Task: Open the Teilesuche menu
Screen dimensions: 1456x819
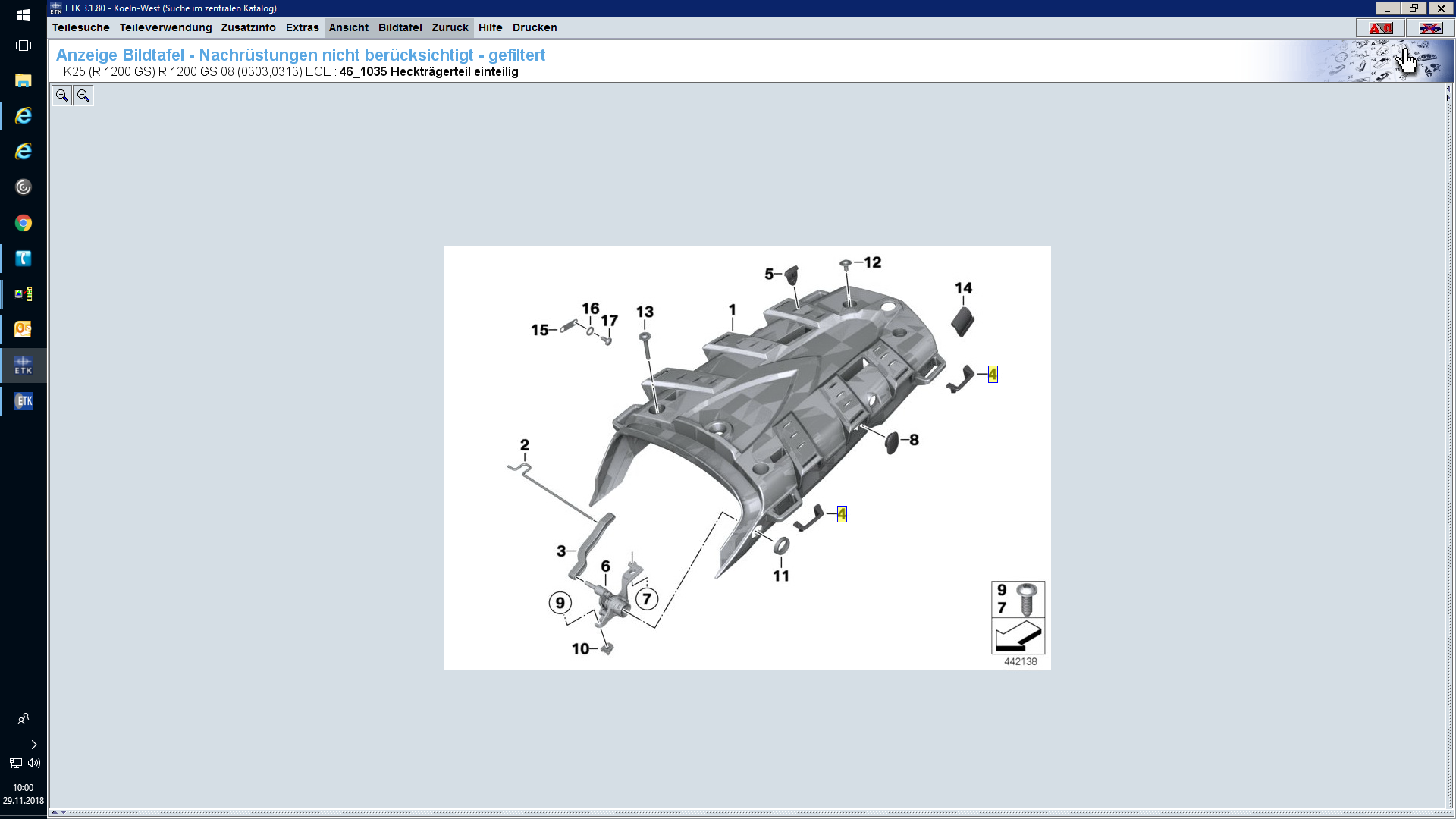Action: pos(80,27)
